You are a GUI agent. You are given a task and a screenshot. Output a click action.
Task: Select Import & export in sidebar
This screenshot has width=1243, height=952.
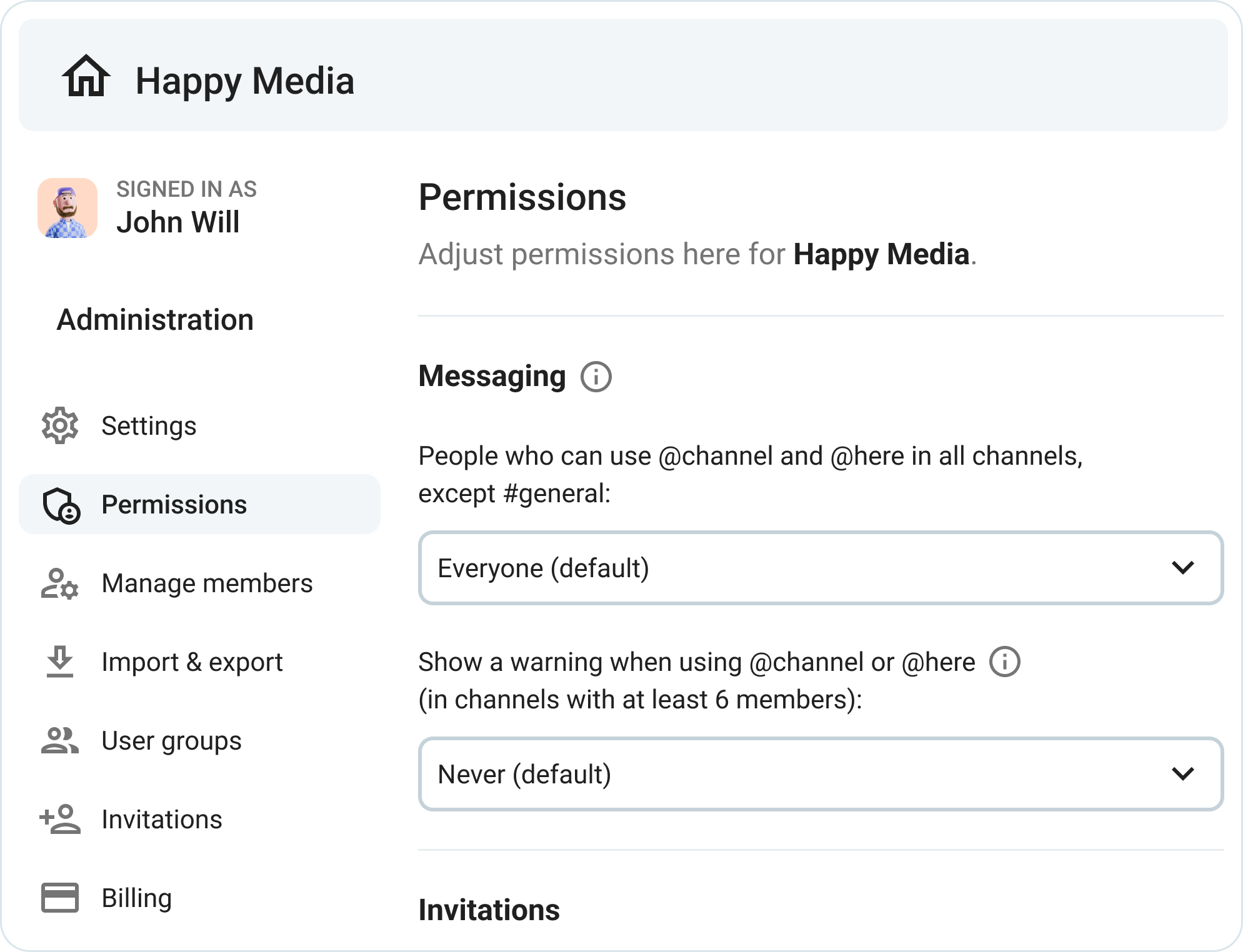click(x=192, y=662)
